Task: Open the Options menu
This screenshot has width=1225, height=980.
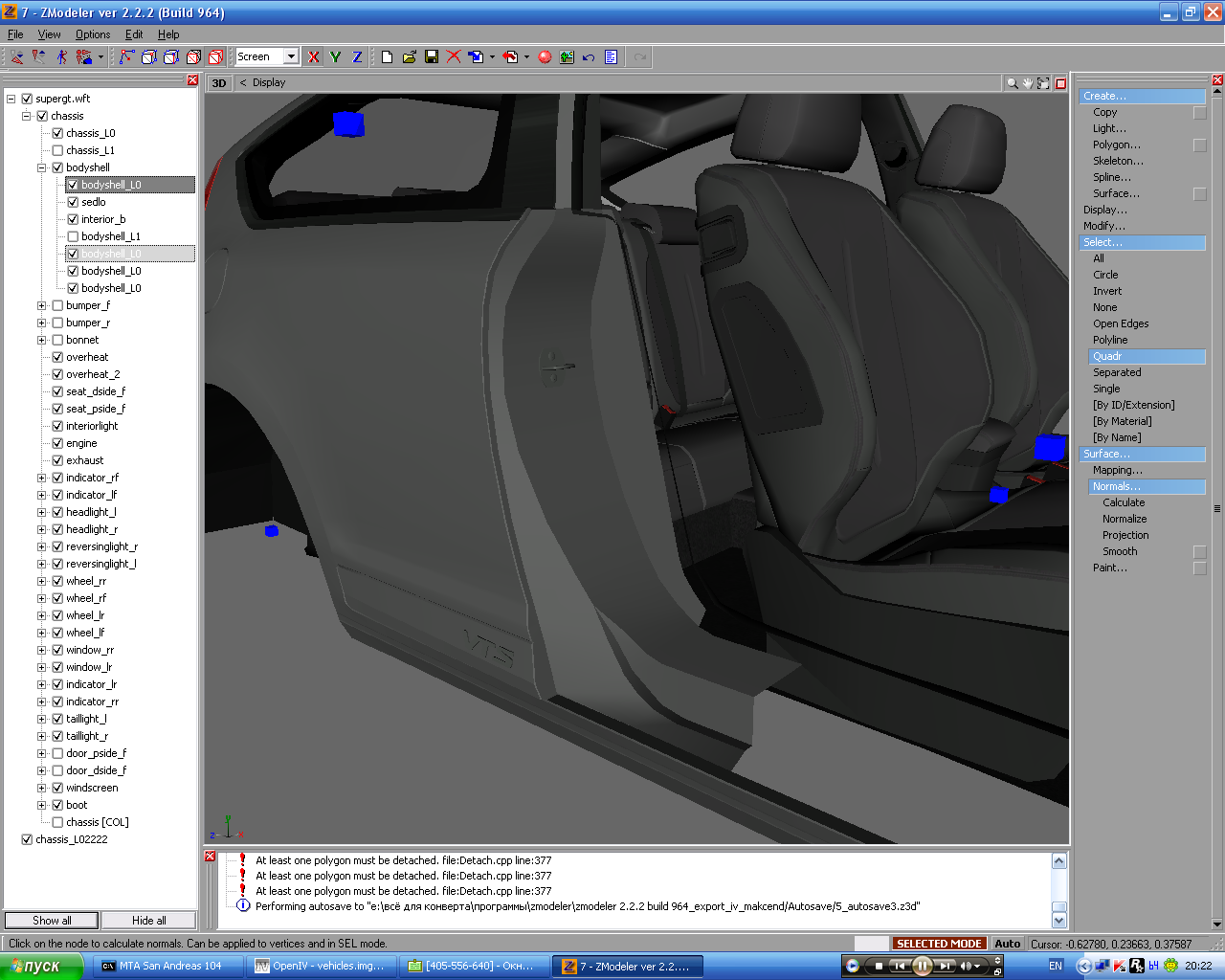Action: [93, 34]
